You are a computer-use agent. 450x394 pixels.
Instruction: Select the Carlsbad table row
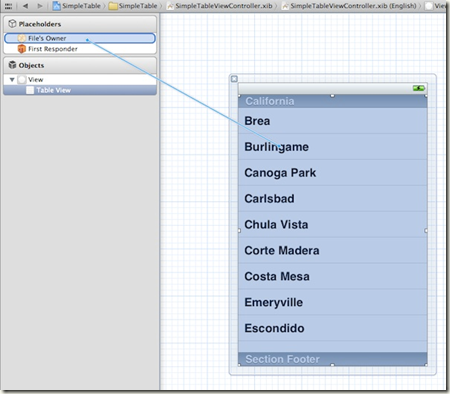(x=333, y=199)
